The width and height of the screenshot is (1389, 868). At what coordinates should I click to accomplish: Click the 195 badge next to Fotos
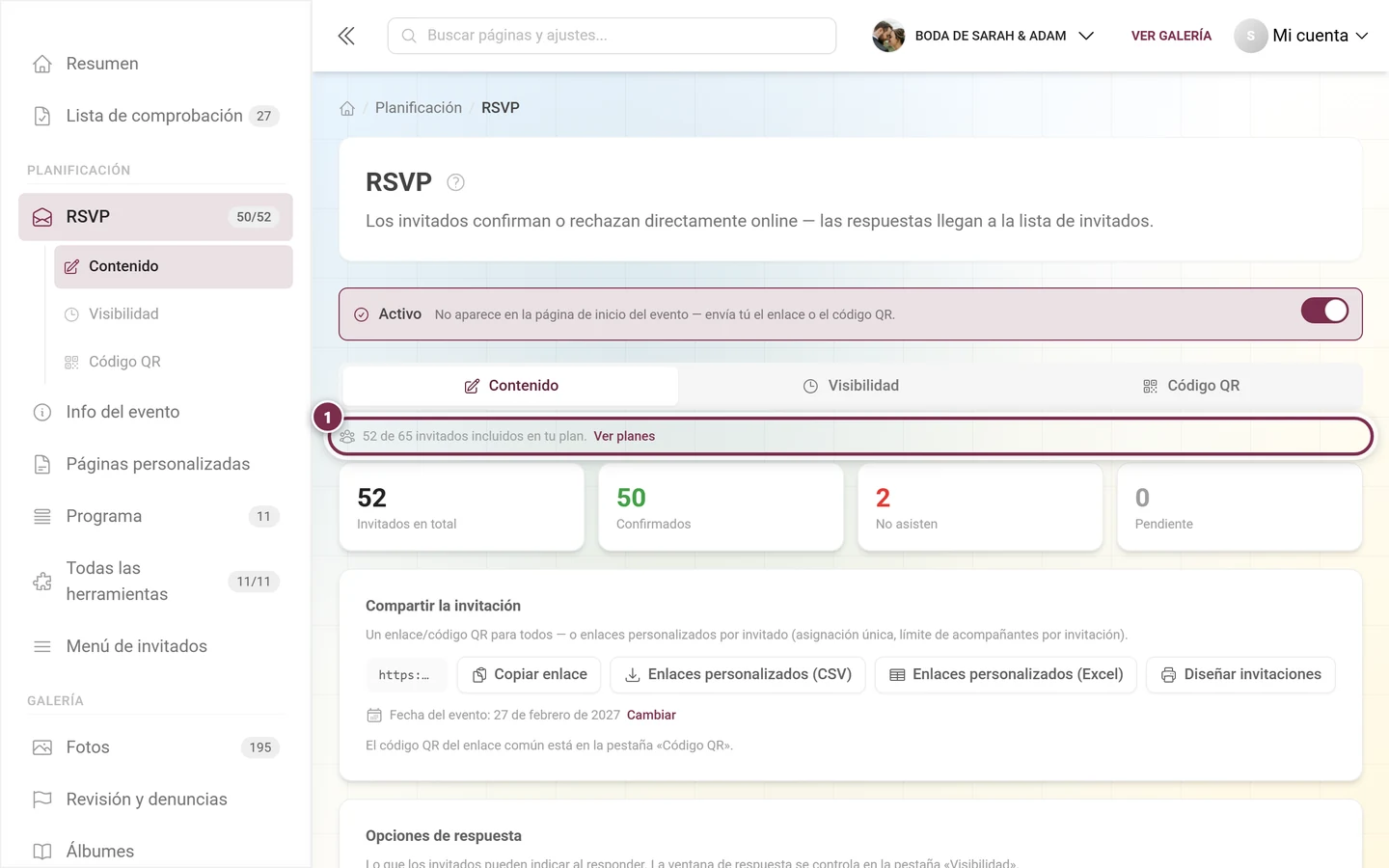[260, 747]
